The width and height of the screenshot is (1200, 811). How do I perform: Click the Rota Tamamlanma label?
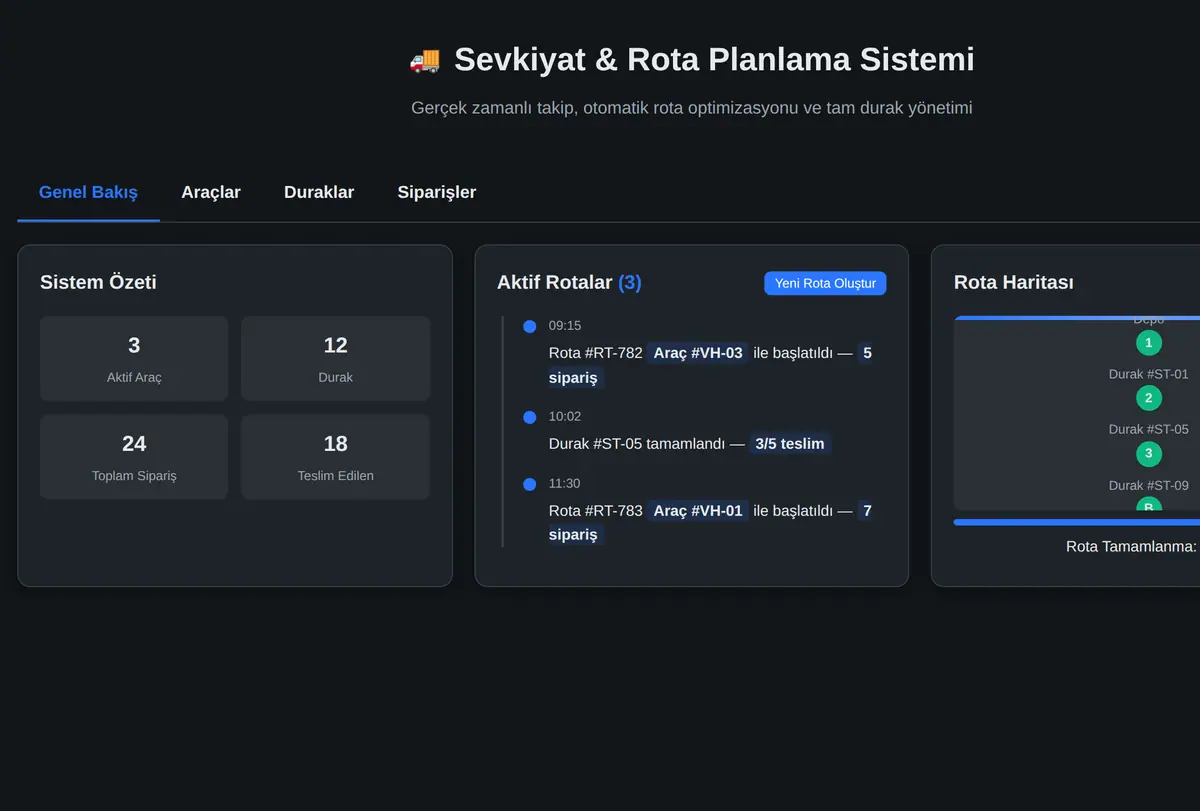(x=1131, y=547)
